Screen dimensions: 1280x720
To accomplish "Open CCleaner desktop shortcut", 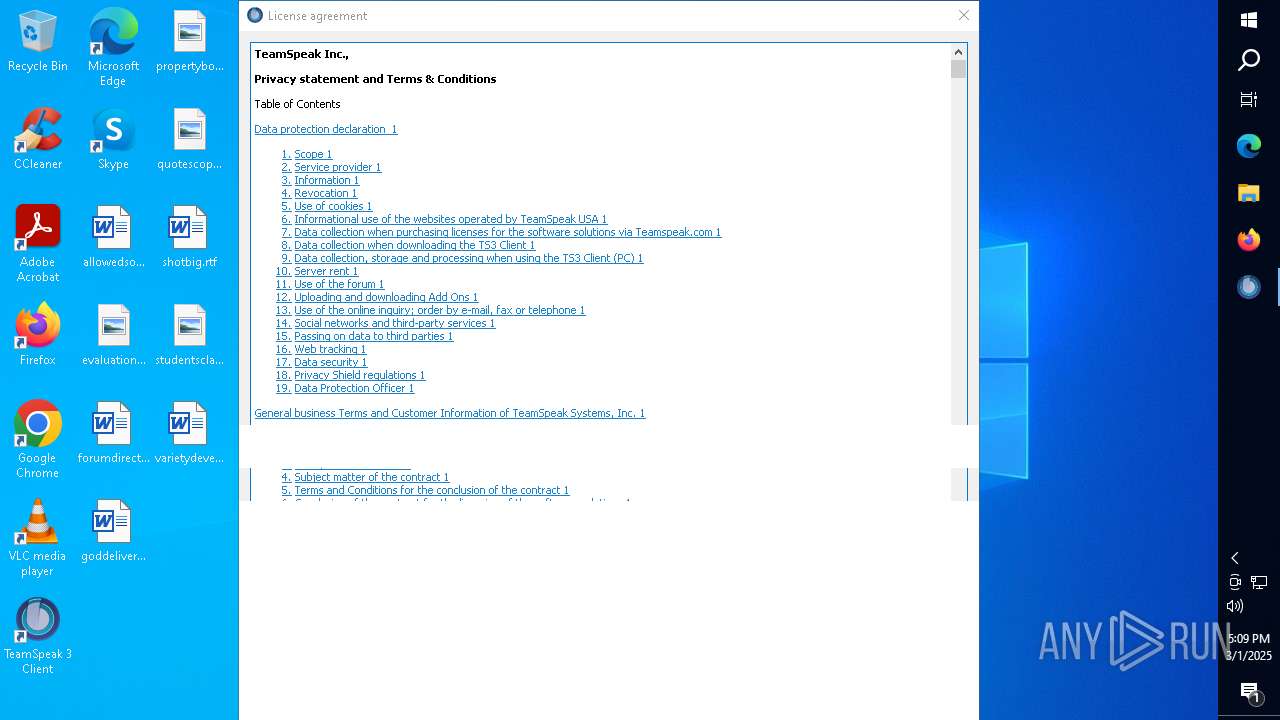I will tap(38, 139).
